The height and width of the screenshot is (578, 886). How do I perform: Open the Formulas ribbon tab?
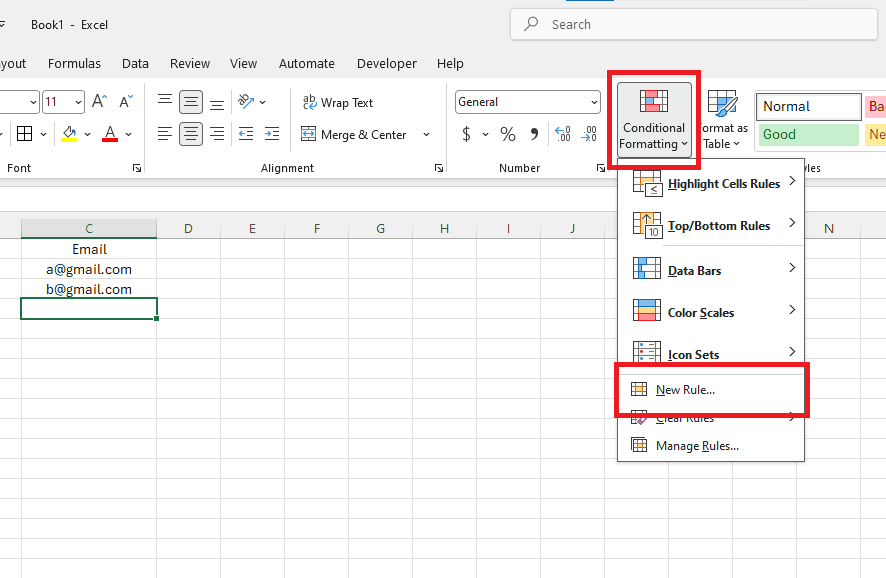coord(74,63)
